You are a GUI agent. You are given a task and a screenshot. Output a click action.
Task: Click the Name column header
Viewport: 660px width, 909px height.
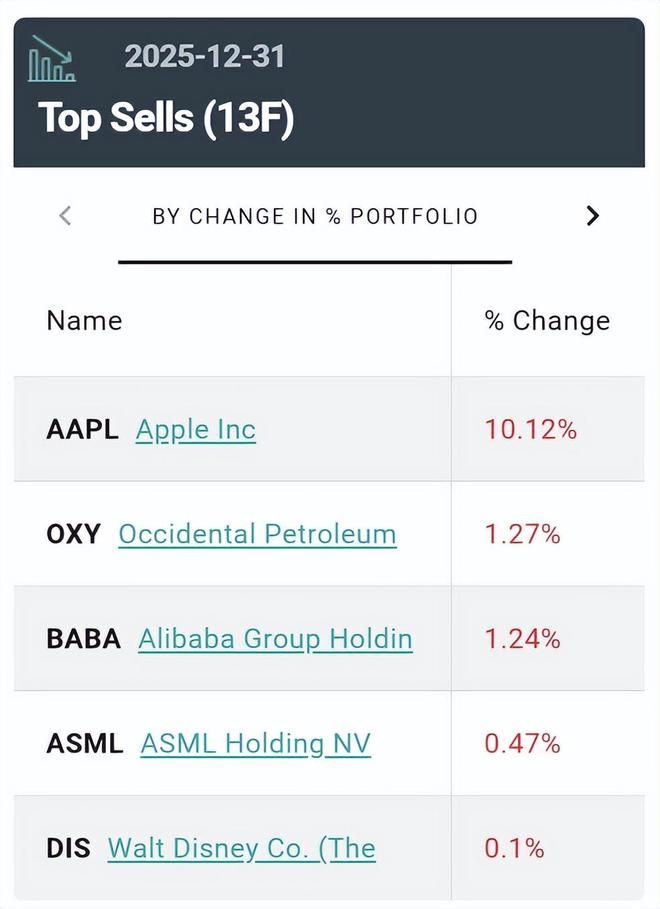point(84,321)
